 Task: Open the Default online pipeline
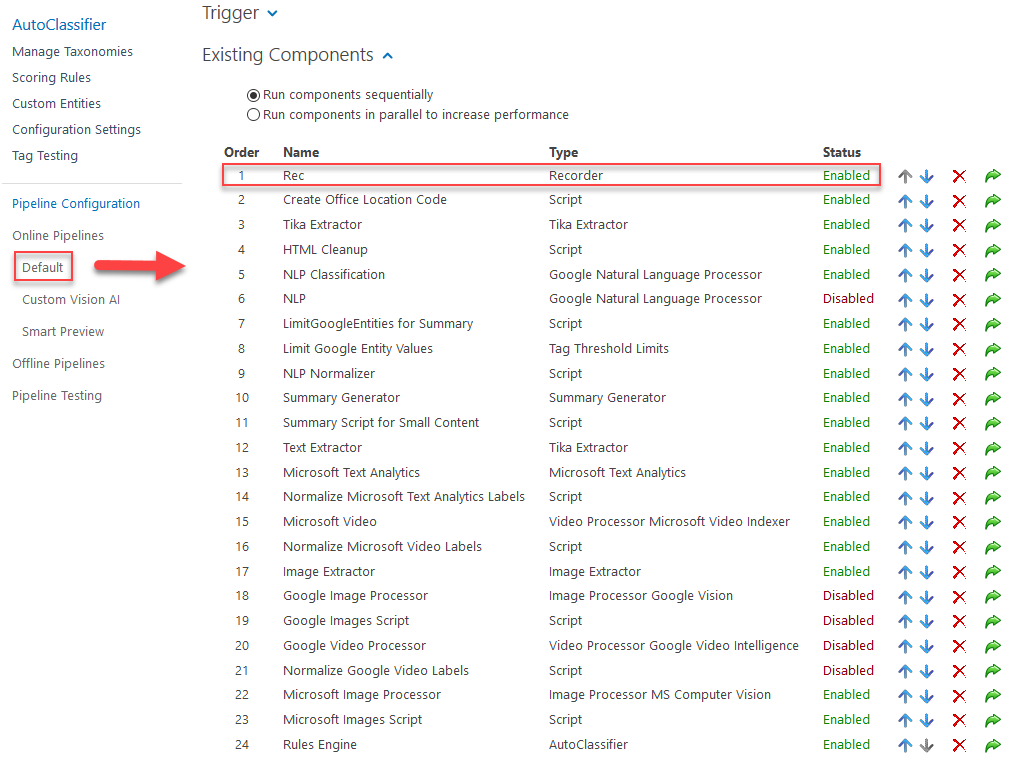click(43, 267)
